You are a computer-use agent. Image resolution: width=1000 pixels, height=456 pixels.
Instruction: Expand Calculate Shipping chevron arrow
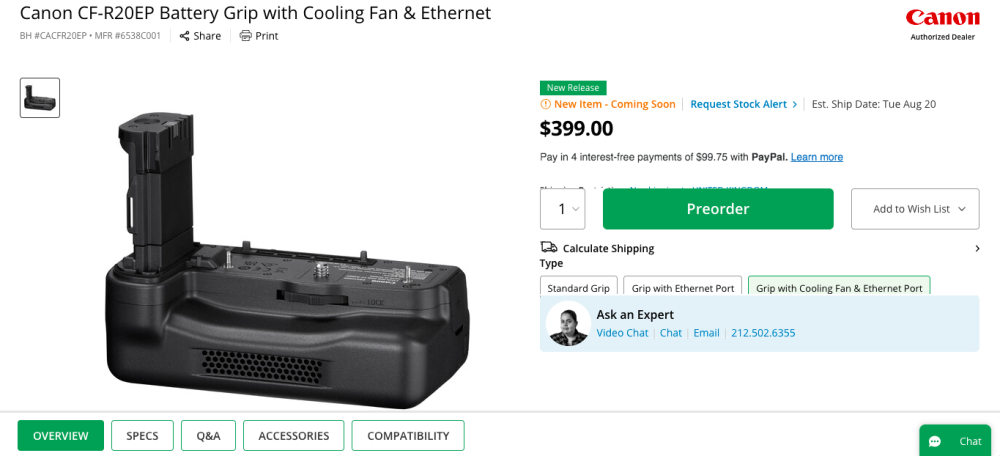click(977, 248)
